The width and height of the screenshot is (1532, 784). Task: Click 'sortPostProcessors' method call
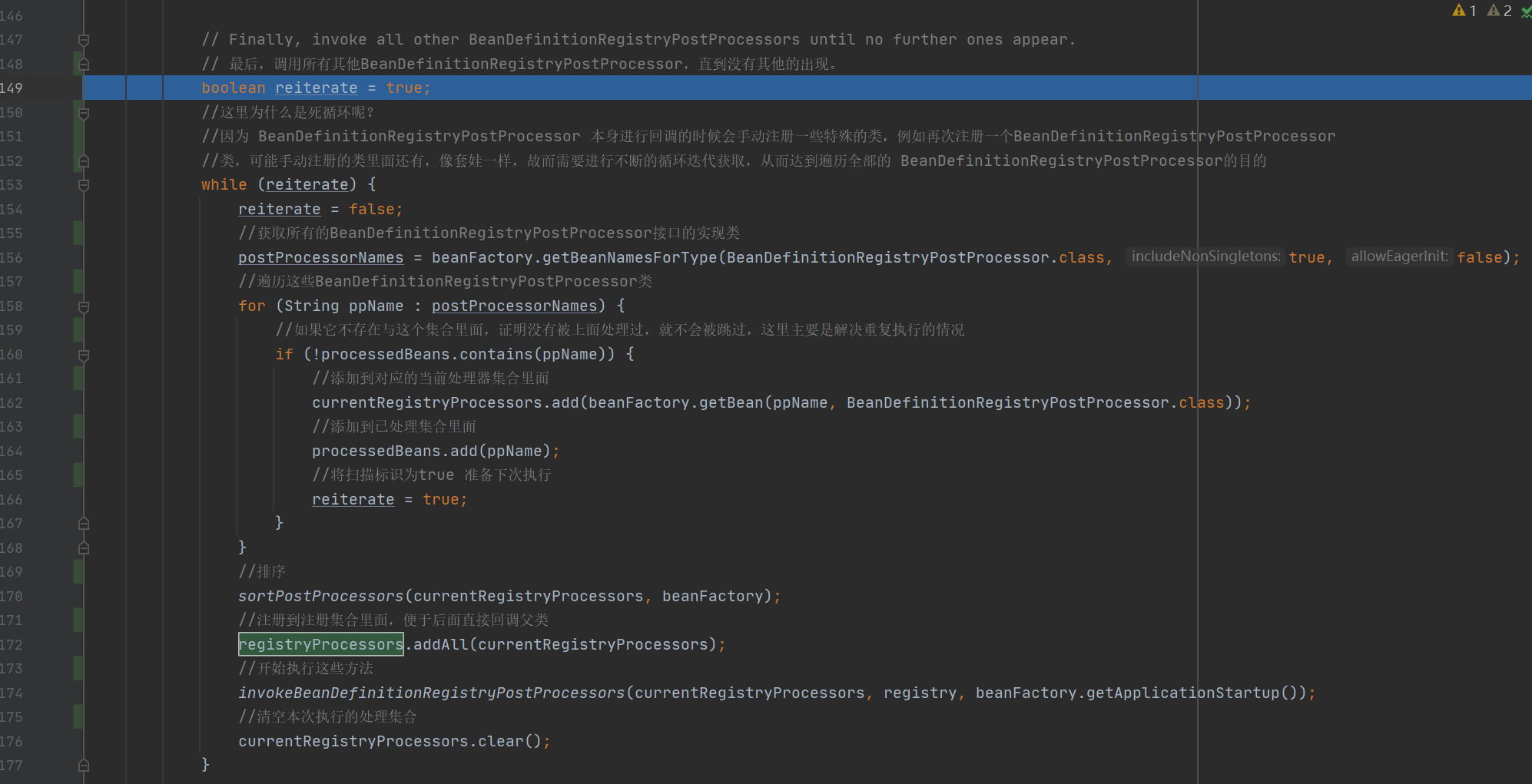(x=320, y=597)
